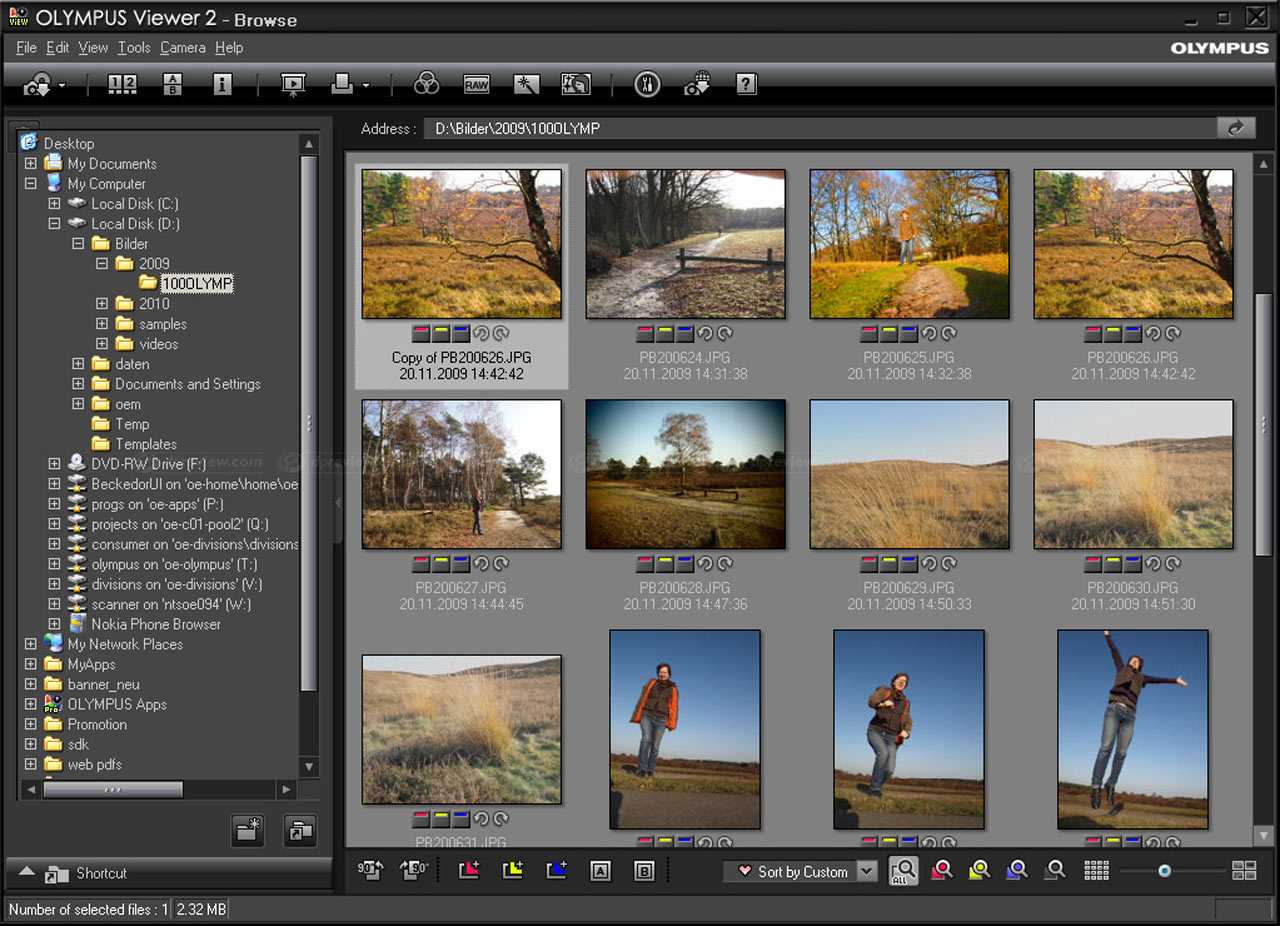Open the Help documentation

click(746, 85)
